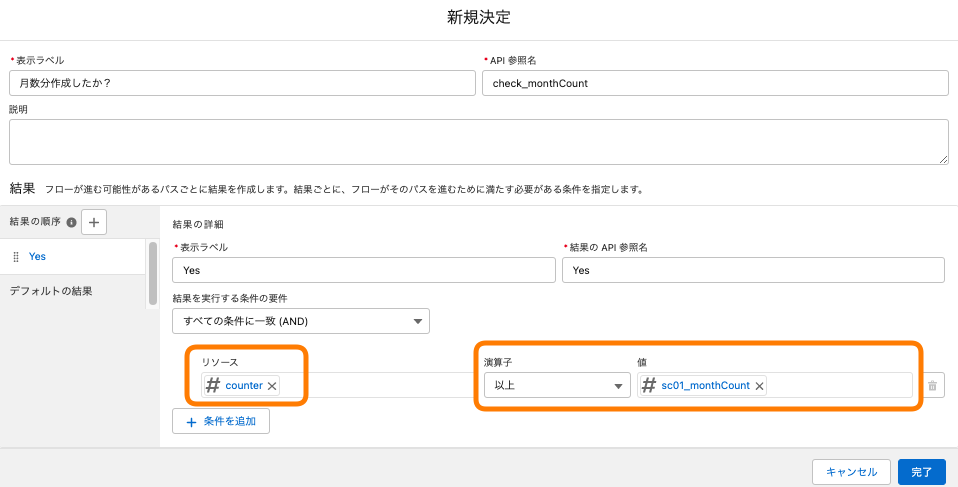Open the 以上 operator dropdown
958x487 pixels.
pos(557,386)
